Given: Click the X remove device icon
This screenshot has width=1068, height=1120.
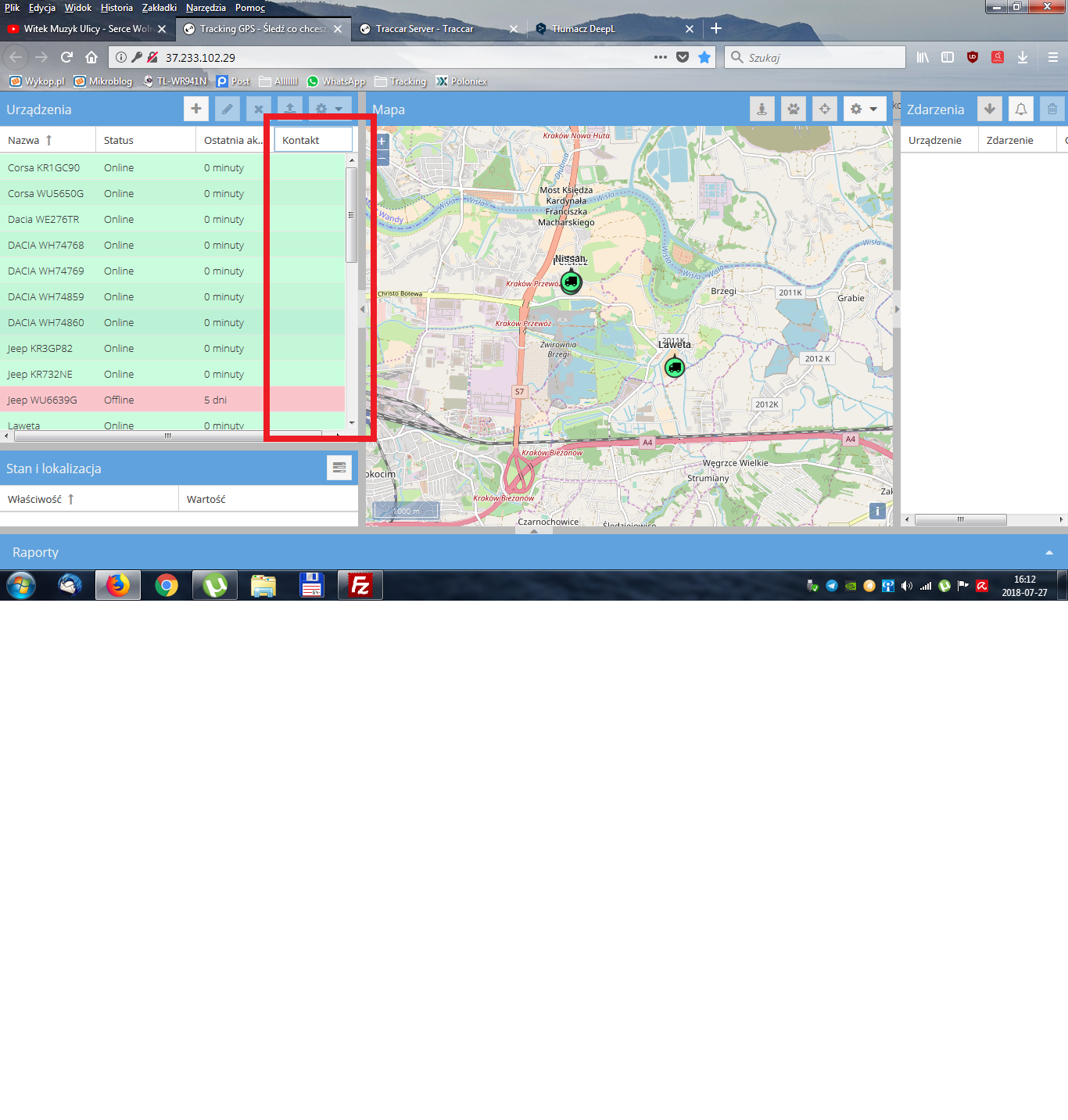Looking at the screenshot, I should tap(258, 109).
